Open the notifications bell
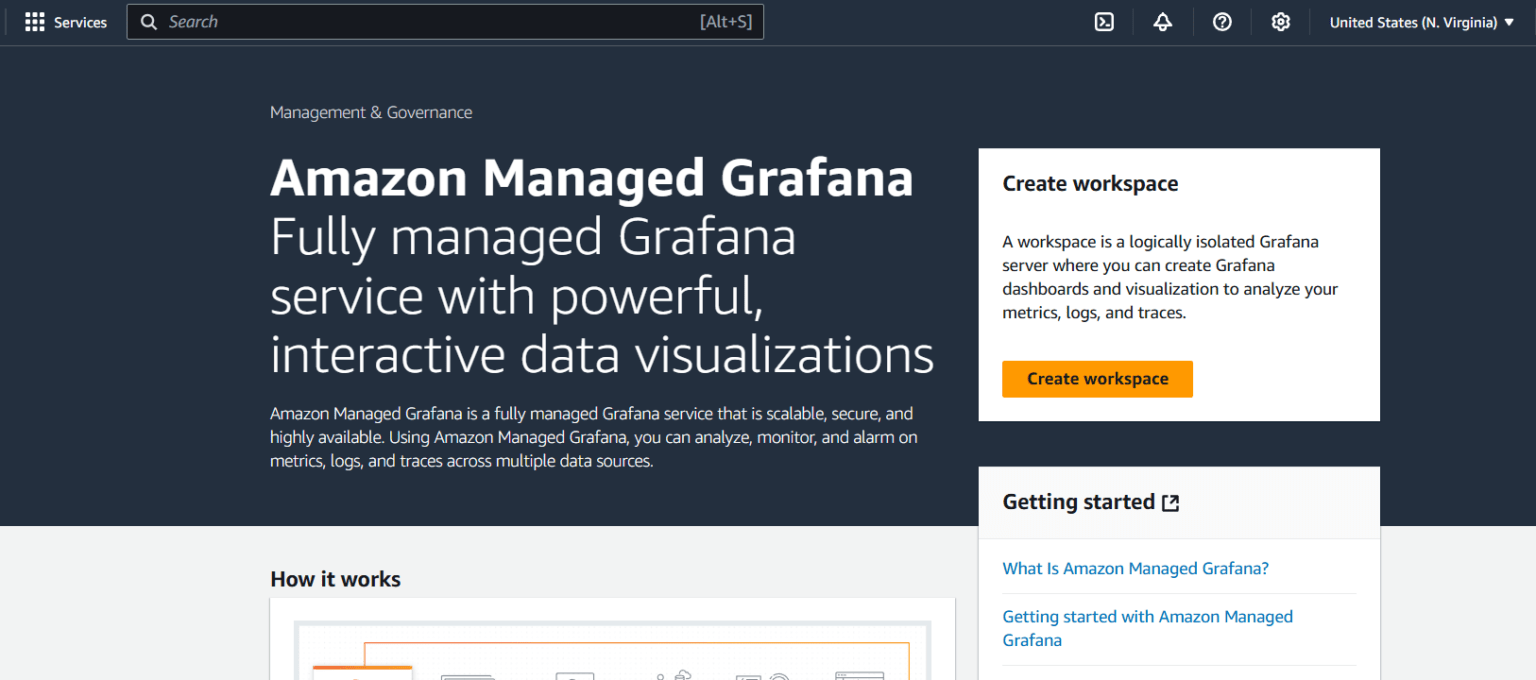This screenshot has height=680, width=1536. (1162, 21)
